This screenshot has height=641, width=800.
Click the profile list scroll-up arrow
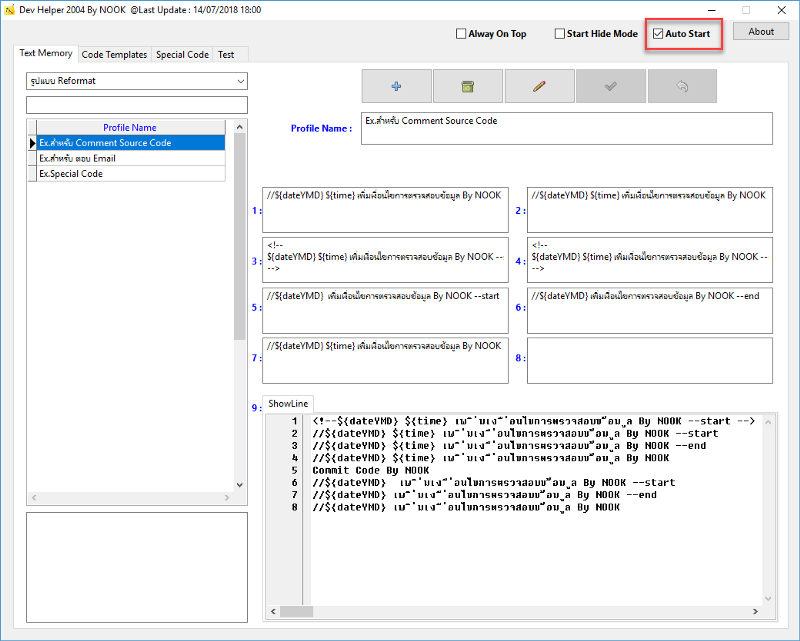click(239, 127)
